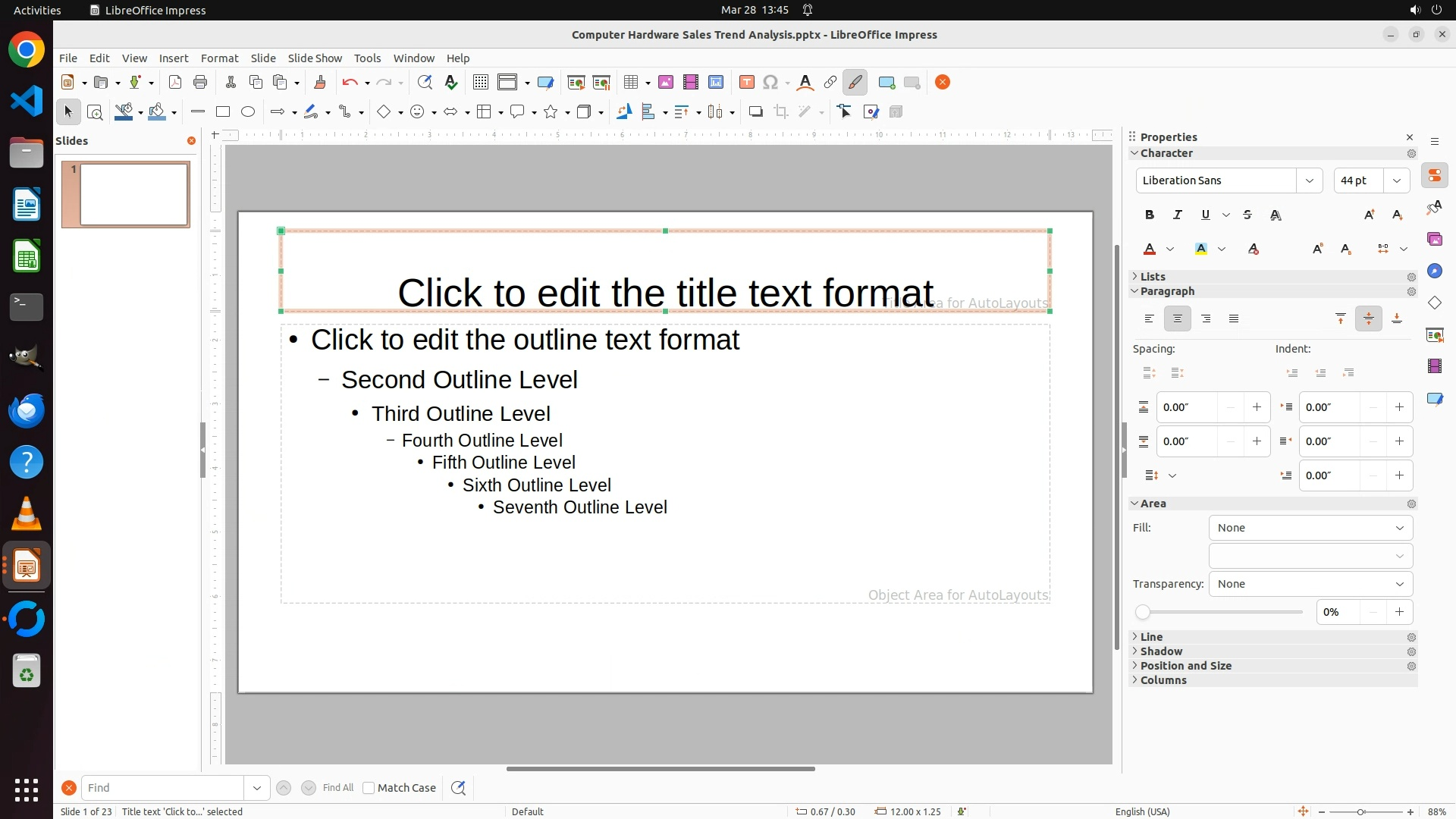Click the transparency slider handle
The image size is (1456, 819).
click(x=1143, y=612)
